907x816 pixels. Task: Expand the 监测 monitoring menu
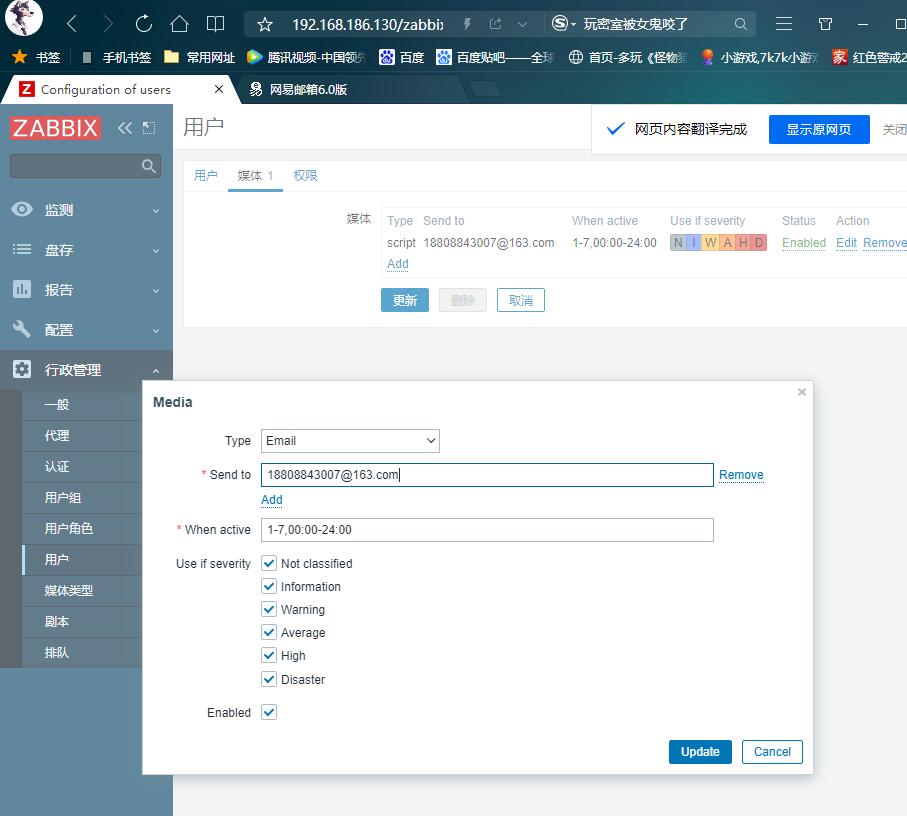86,209
